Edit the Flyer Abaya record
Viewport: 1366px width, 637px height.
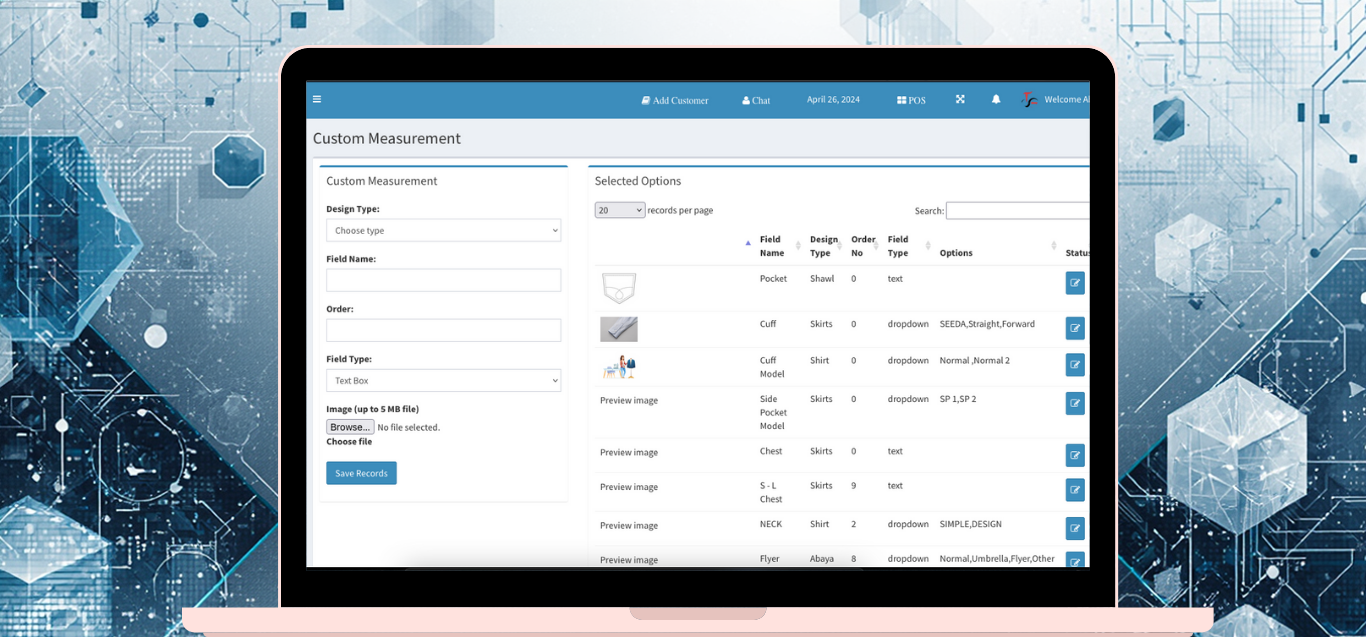pos(1075,561)
